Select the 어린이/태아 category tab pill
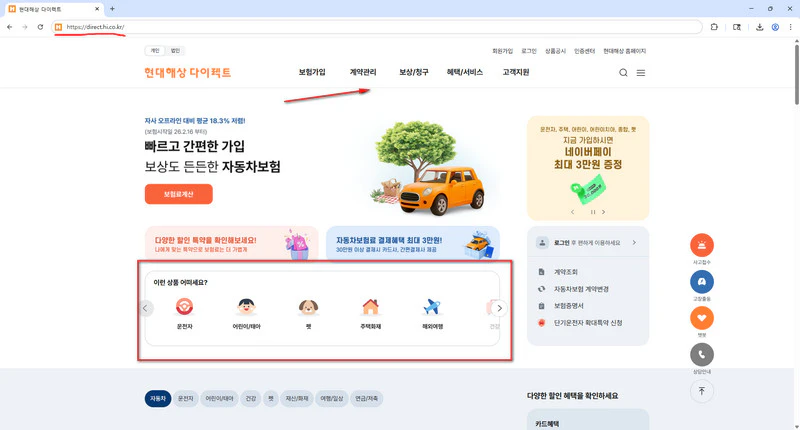Screen dimensions: 800x430 click(x=219, y=398)
